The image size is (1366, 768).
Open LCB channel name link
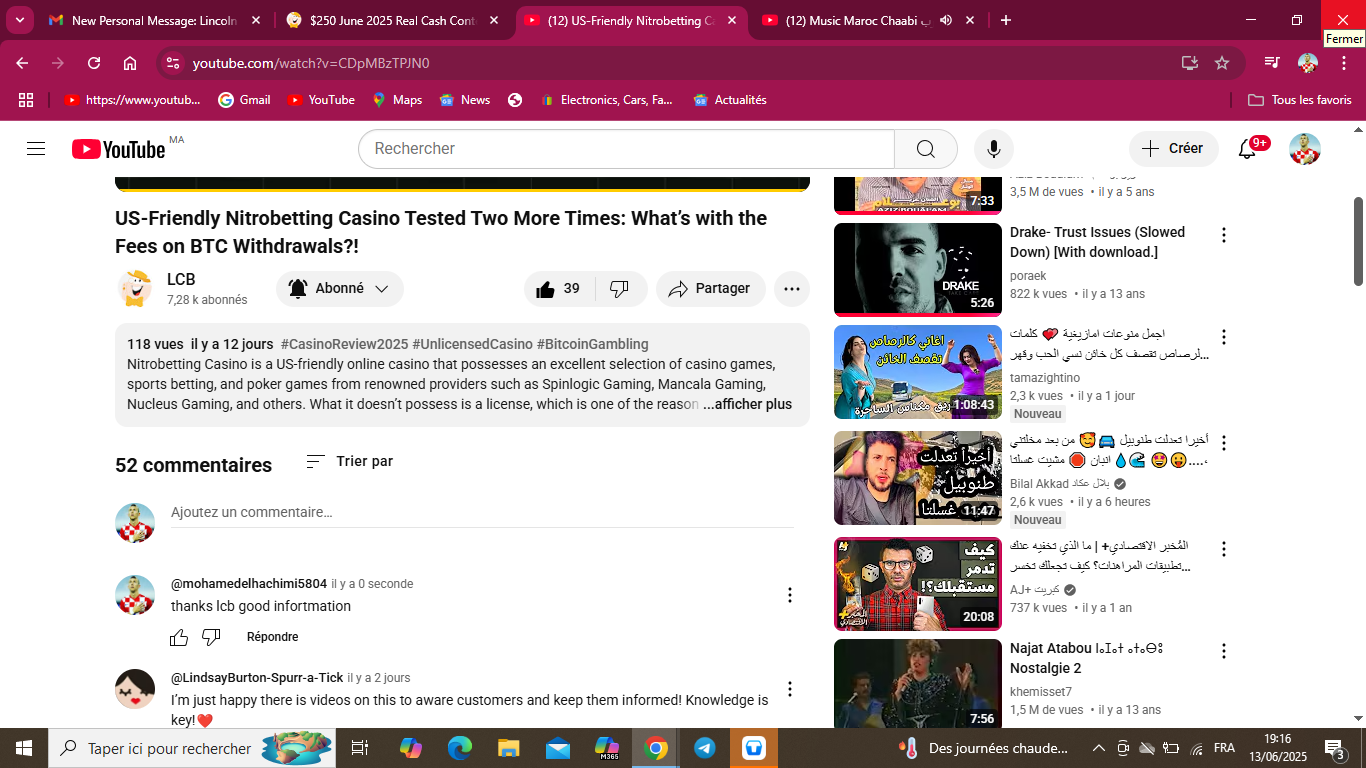(181, 280)
